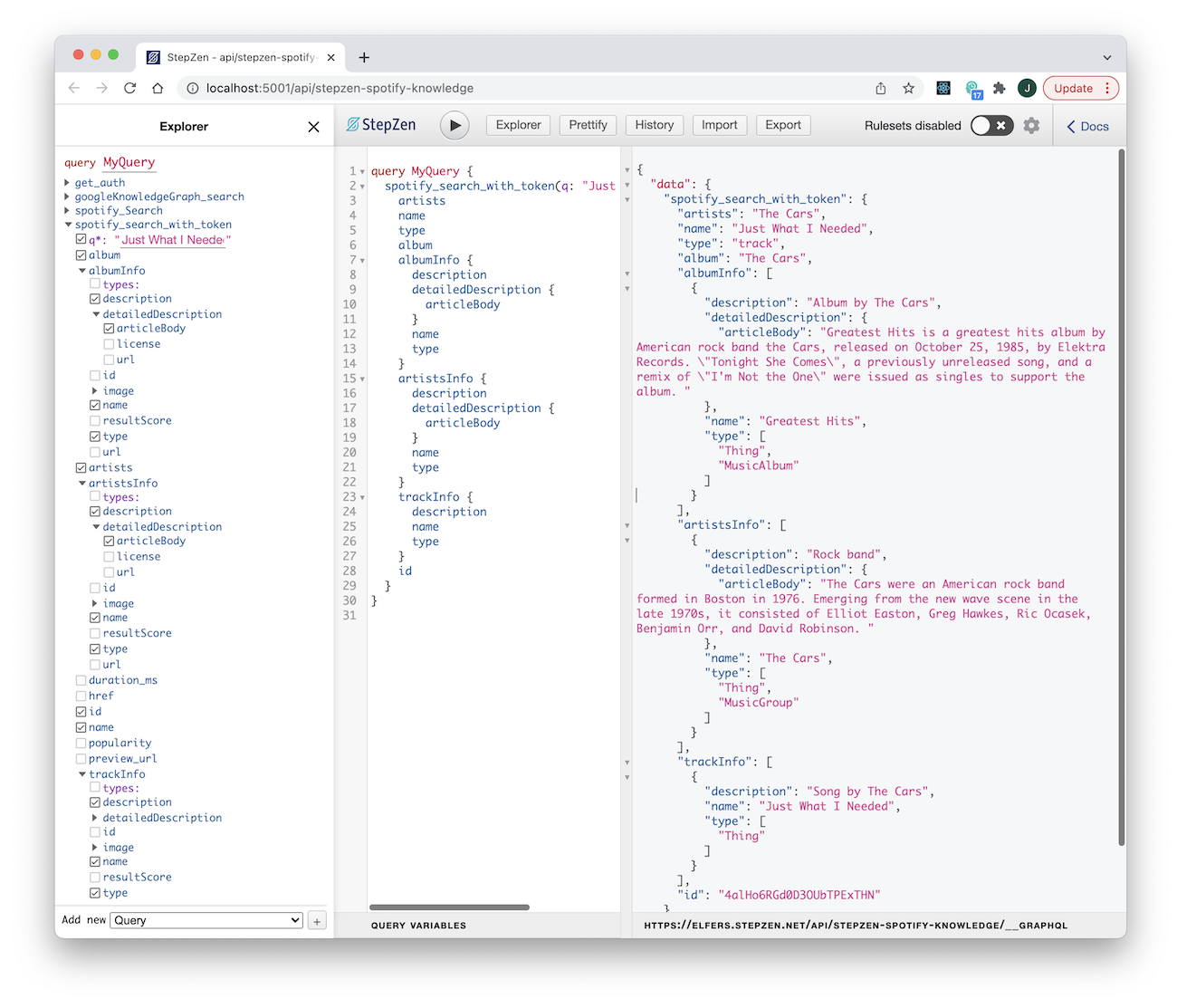The width and height of the screenshot is (1177, 1008).
Task: Open the Query Variables section
Action: pos(418,926)
